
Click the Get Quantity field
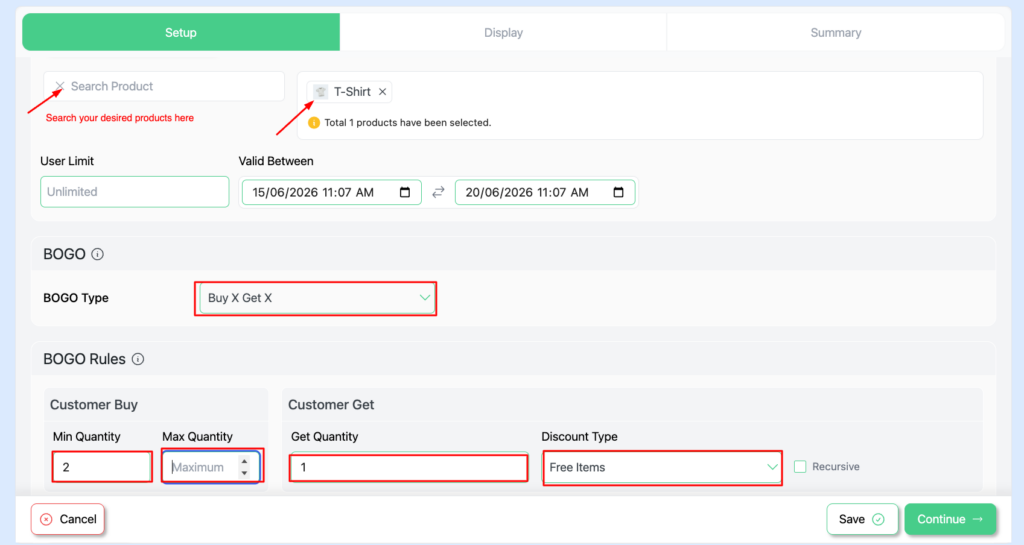point(409,467)
